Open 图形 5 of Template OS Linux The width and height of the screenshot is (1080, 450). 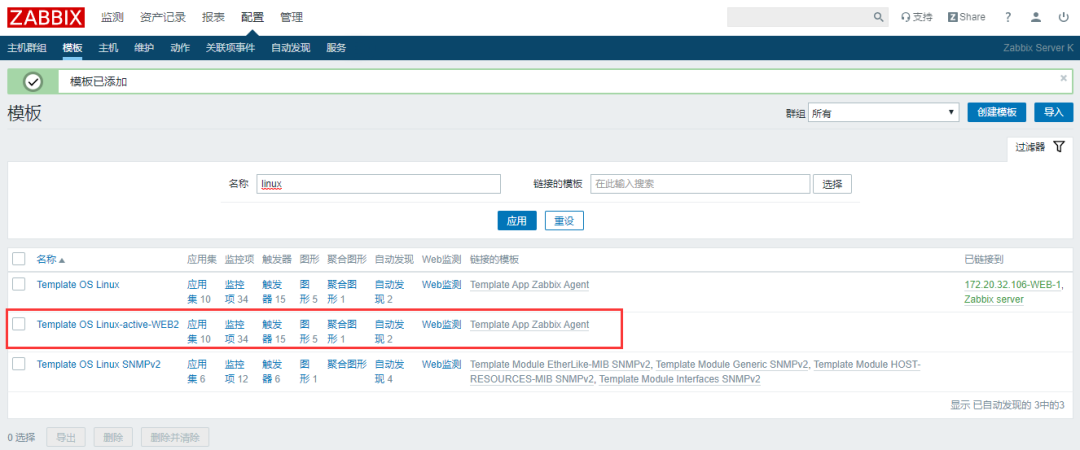click(309, 292)
